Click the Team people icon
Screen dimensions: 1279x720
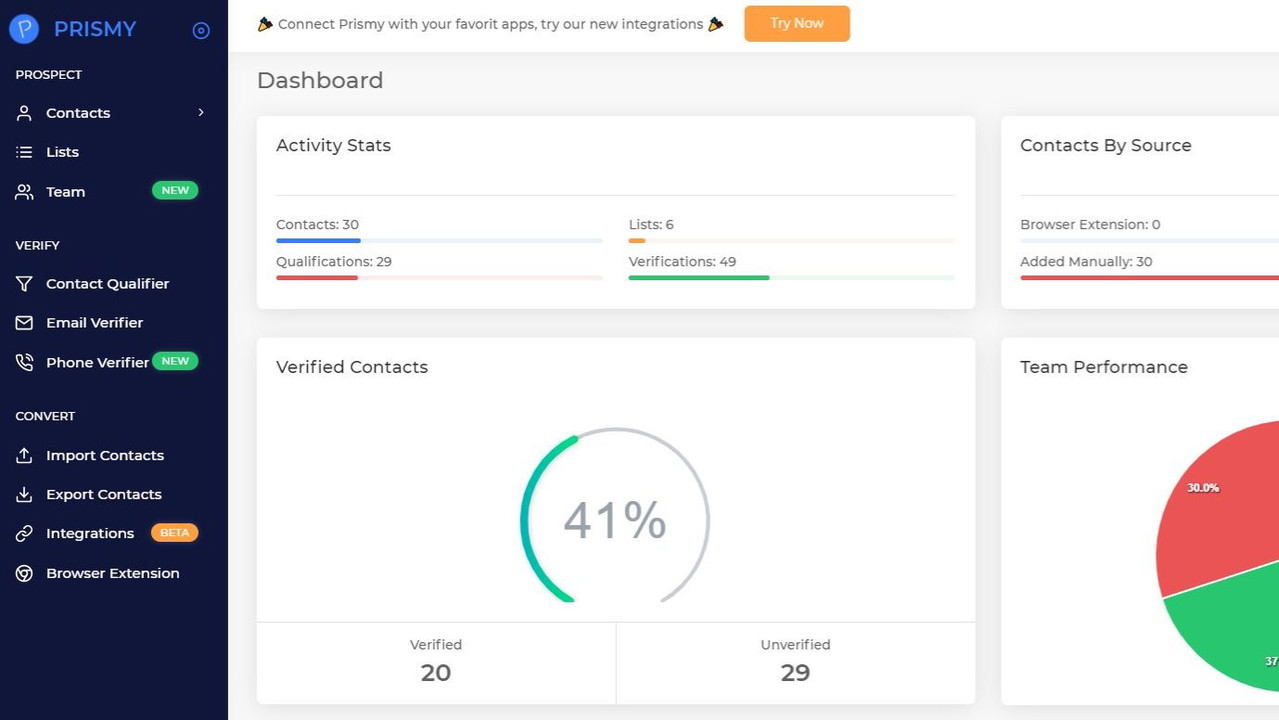[x=24, y=192]
